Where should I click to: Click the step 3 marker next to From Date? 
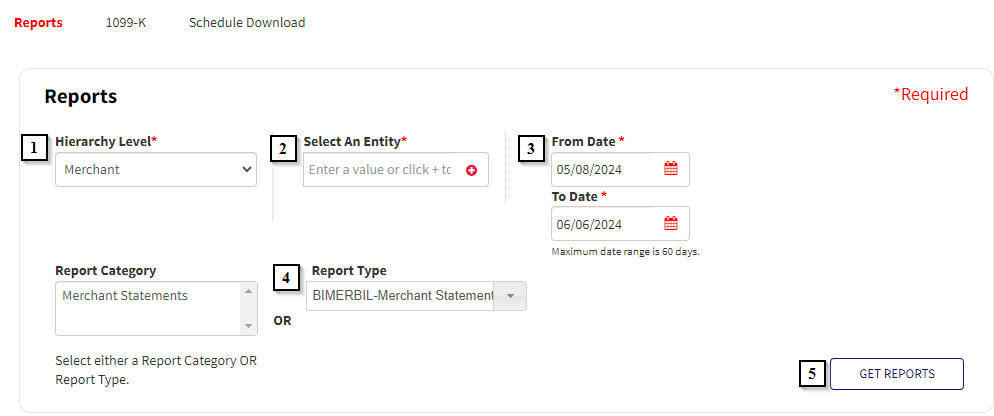(x=531, y=148)
